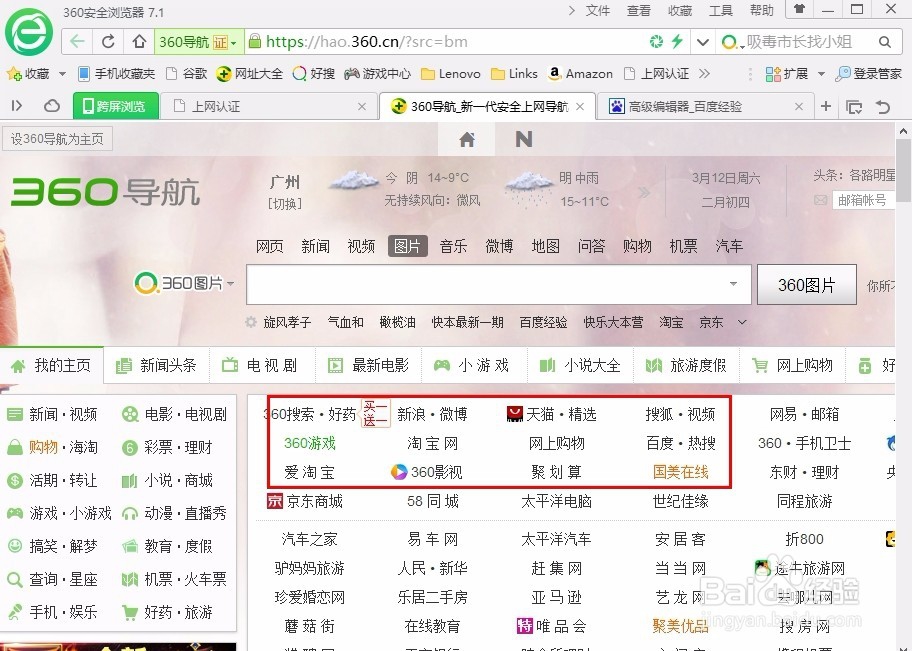Open 工具 menu
912x651 pixels.
tap(721, 10)
